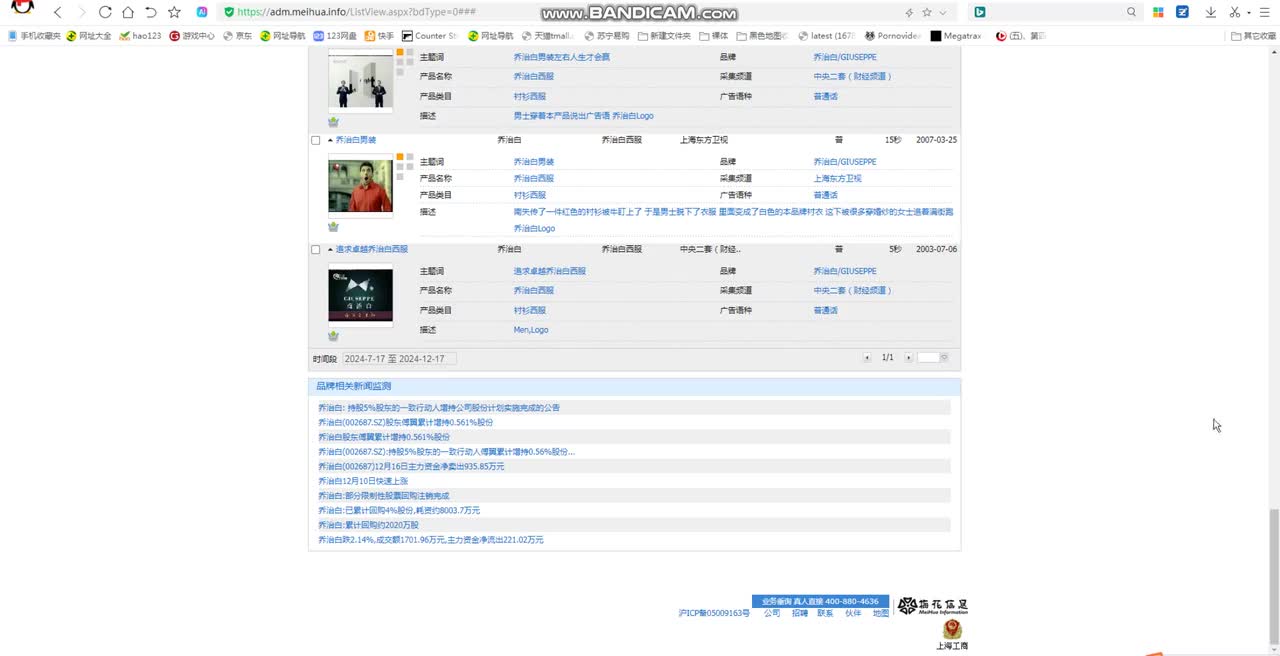Screen dimensions: 1280x656
Task: Go to the next results page arrow
Action: (x=908, y=358)
